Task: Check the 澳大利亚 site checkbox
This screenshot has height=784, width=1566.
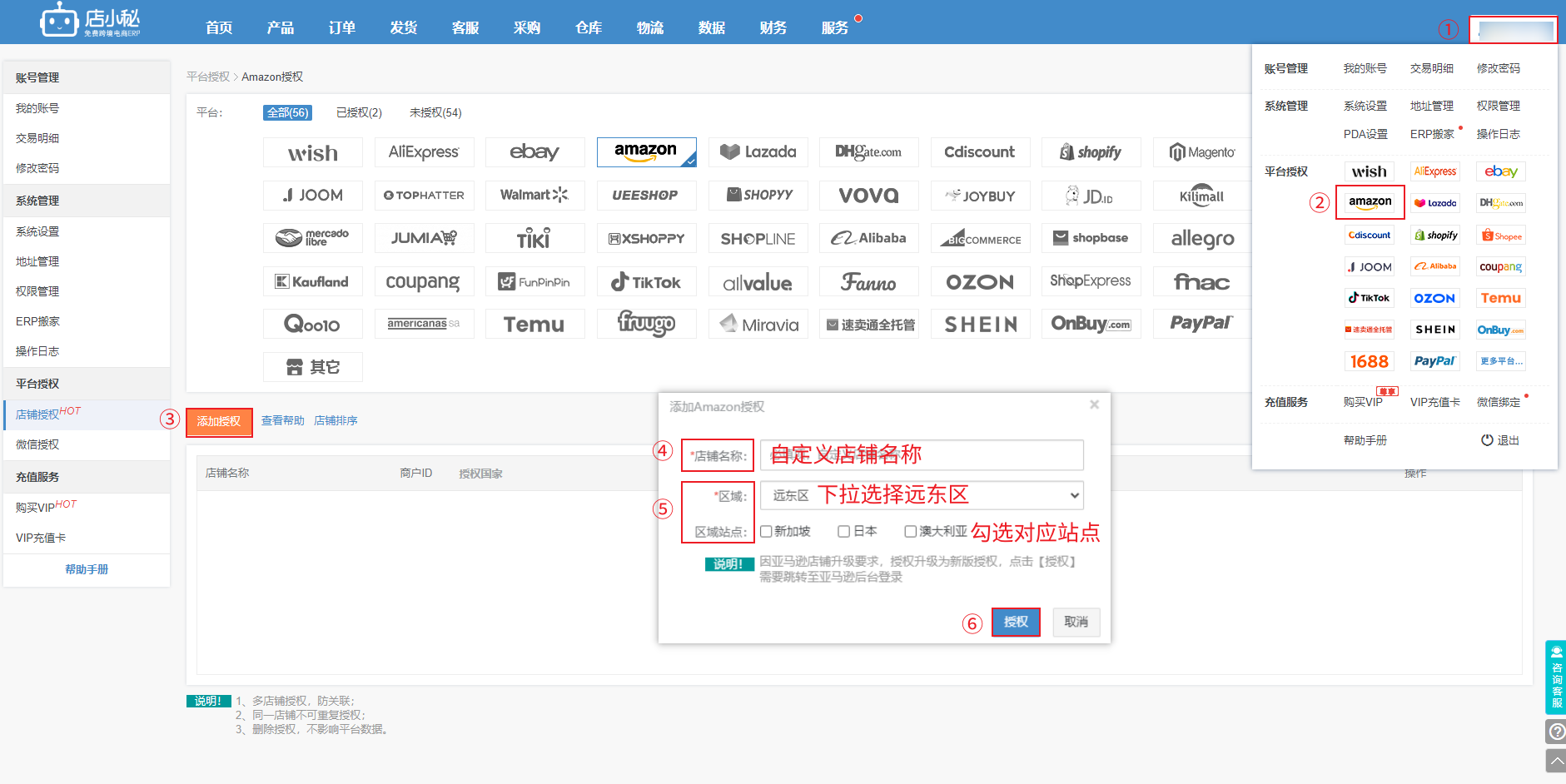Action: (910, 531)
